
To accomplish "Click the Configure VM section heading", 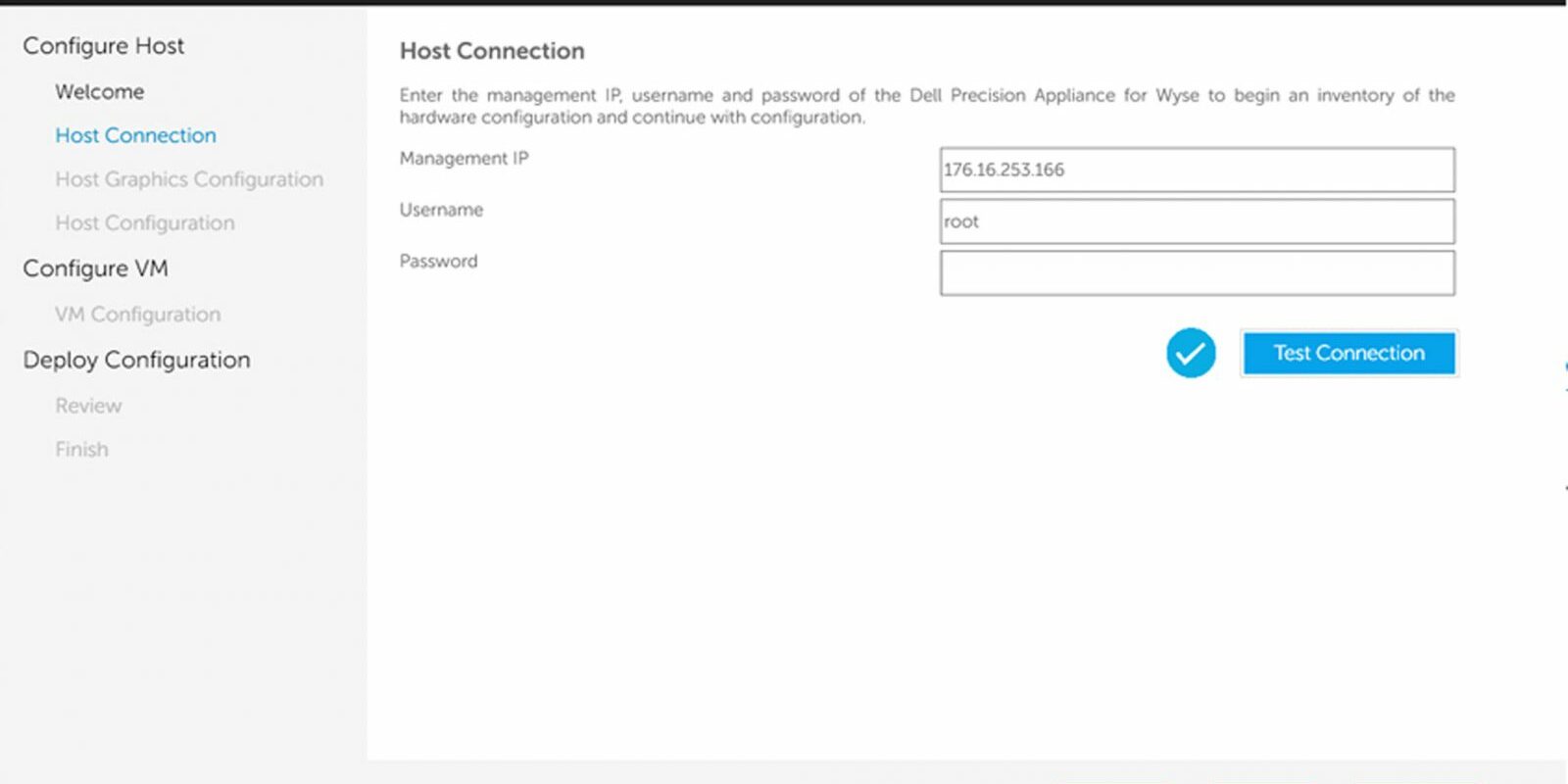I will click(x=95, y=269).
